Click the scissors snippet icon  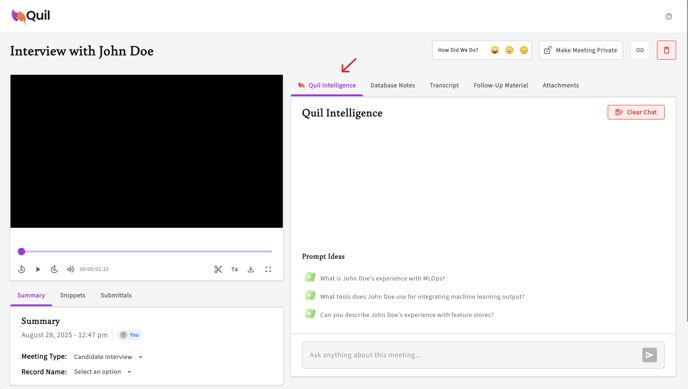pyautogui.click(x=218, y=269)
